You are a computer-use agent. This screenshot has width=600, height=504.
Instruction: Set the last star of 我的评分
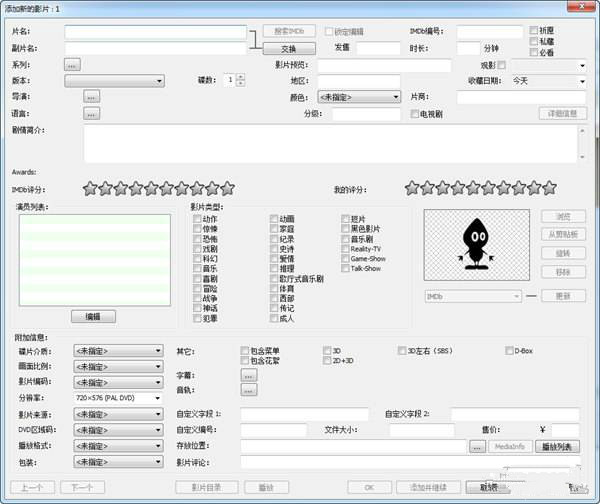point(549,188)
